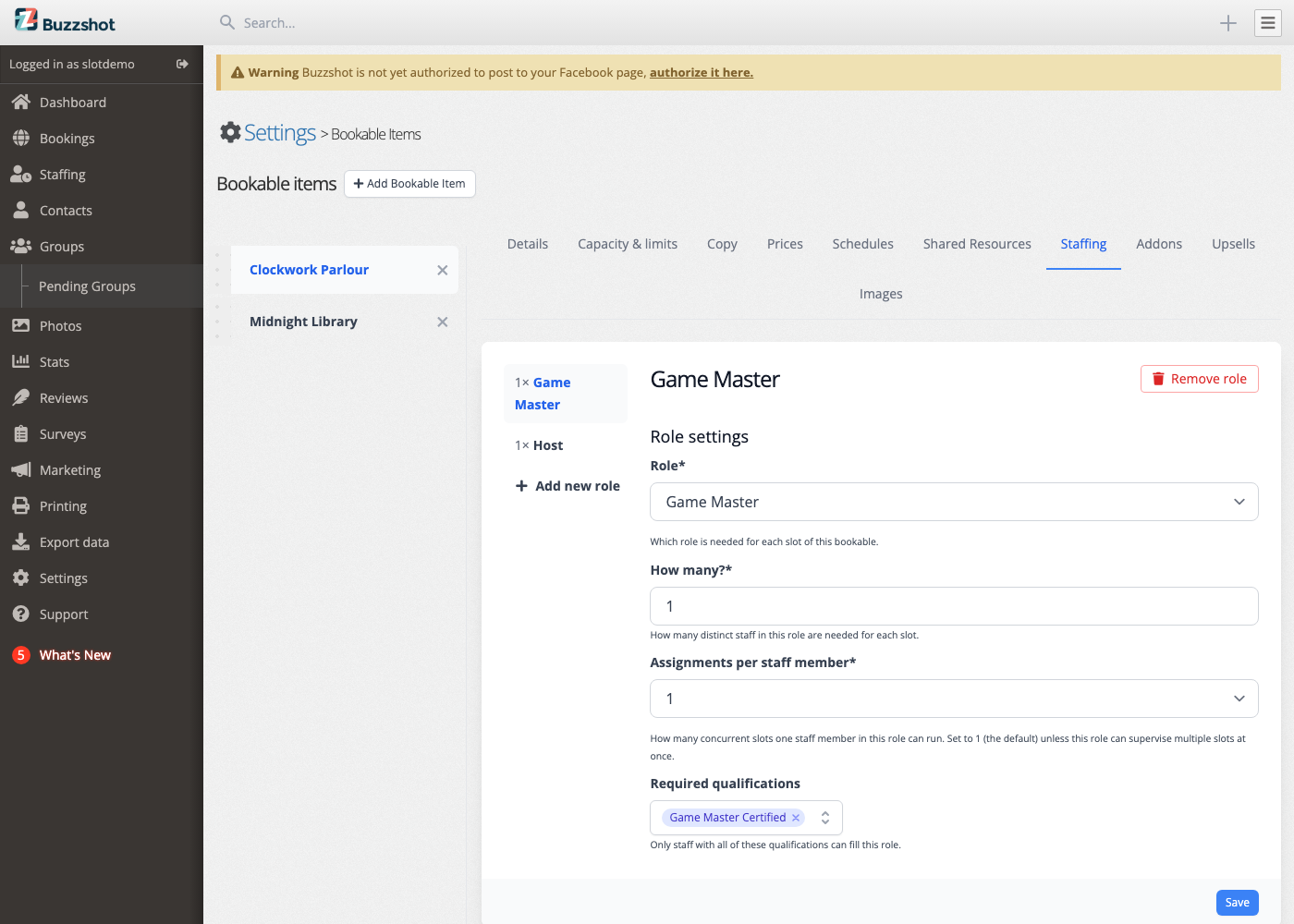Viewport: 1294px width, 924px height.
Task: Open the Shared Resources tab
Action: [x=977, y=244]
